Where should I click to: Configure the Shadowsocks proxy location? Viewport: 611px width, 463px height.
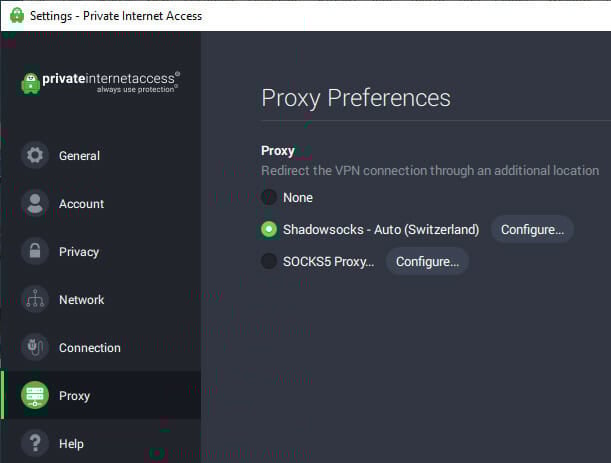pos(532,230)
